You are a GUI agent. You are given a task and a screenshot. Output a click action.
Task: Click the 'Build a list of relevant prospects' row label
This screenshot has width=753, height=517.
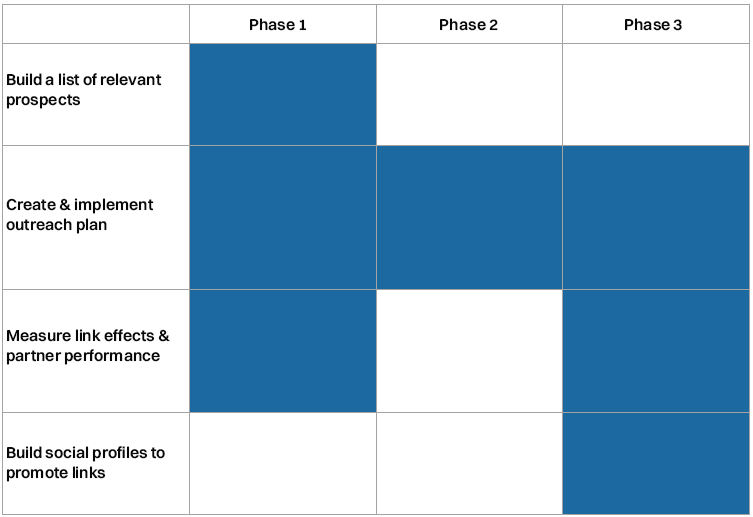tap(84, 90)
